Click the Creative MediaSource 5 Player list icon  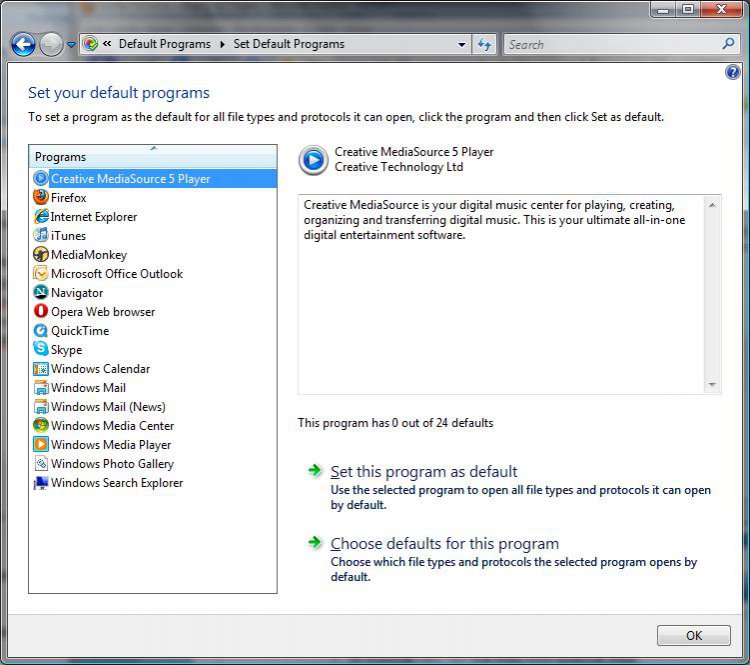click(x=41, y=178)
